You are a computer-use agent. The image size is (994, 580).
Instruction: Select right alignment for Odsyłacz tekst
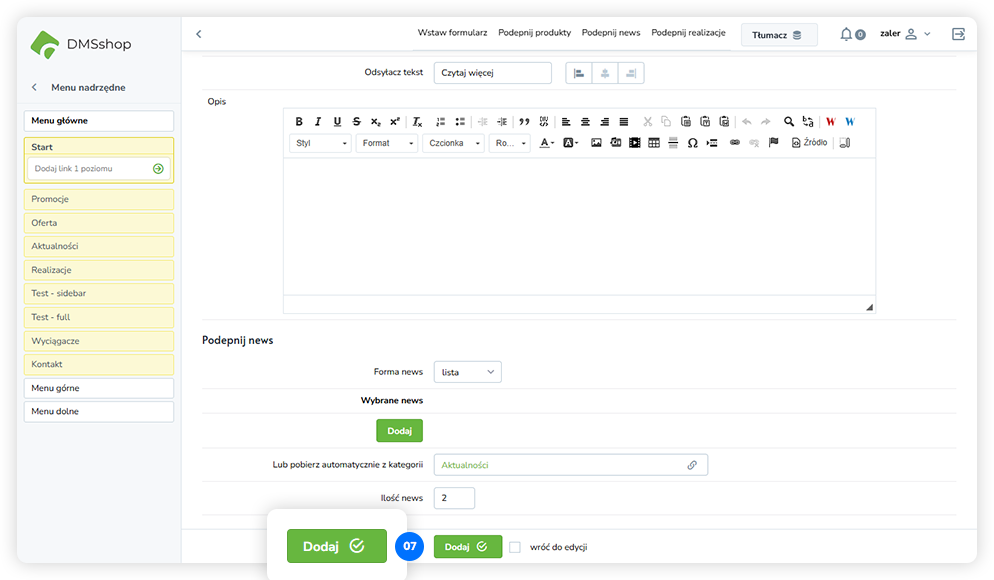pyautogui.click(x=631, y=73)
